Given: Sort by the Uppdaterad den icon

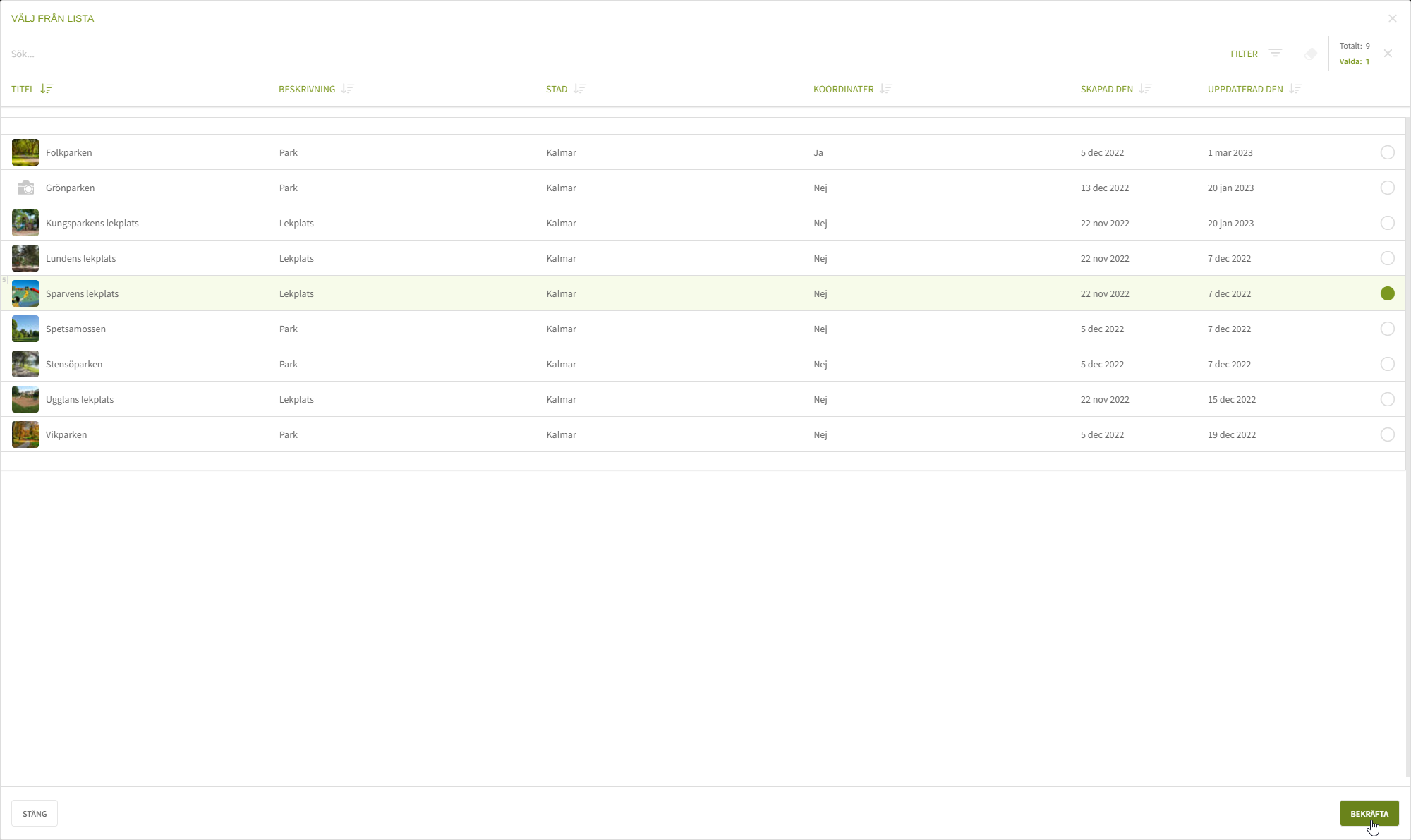Looking at the screenshot, I should (1295, 89).
